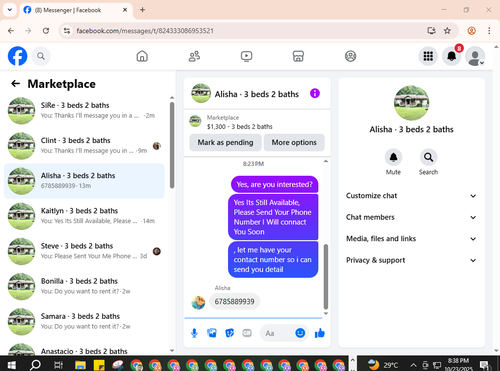Open the Video tab icon
Screen dimensions: 500x371
(x=246, y=56)
